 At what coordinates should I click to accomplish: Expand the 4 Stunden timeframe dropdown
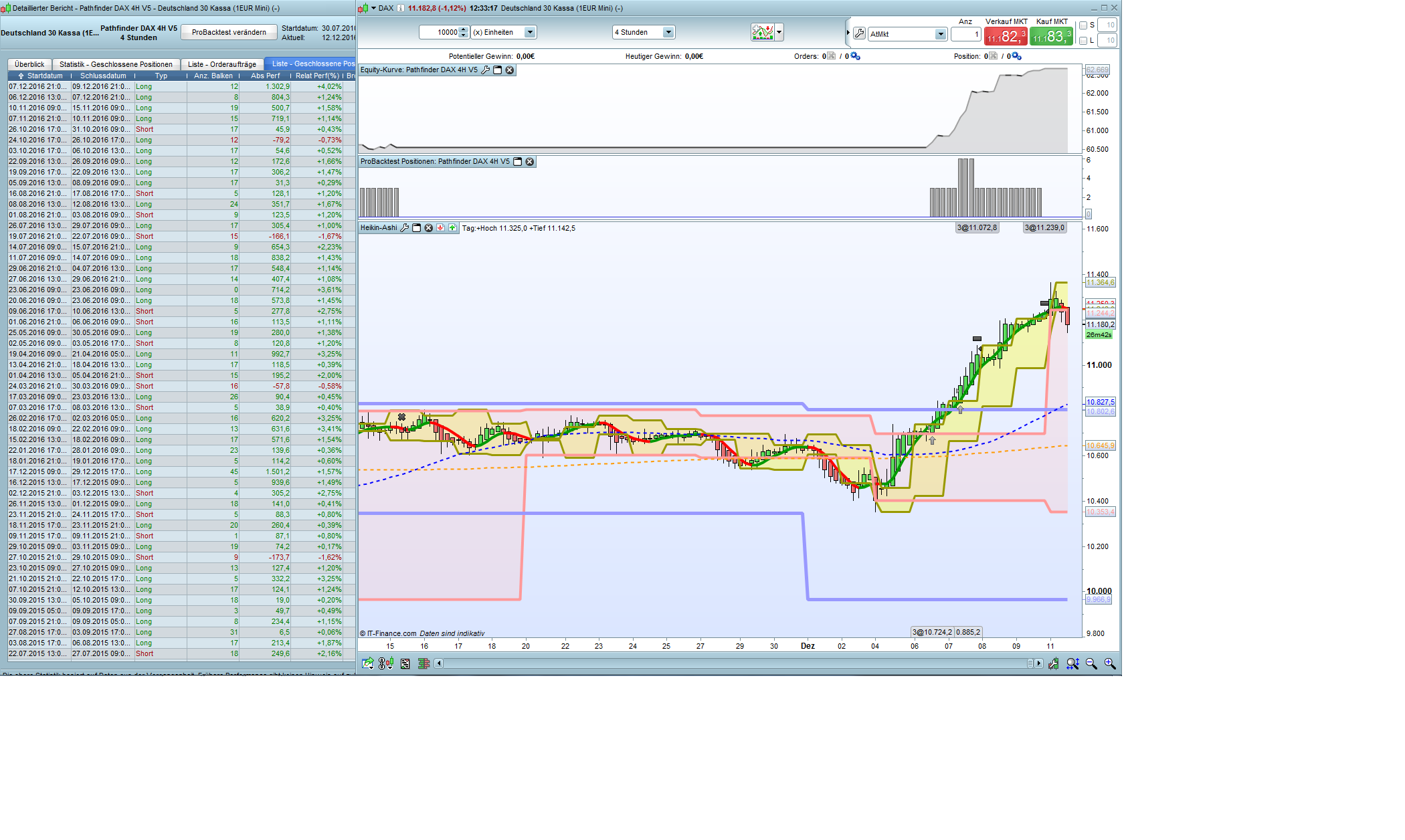pos(668,32)
